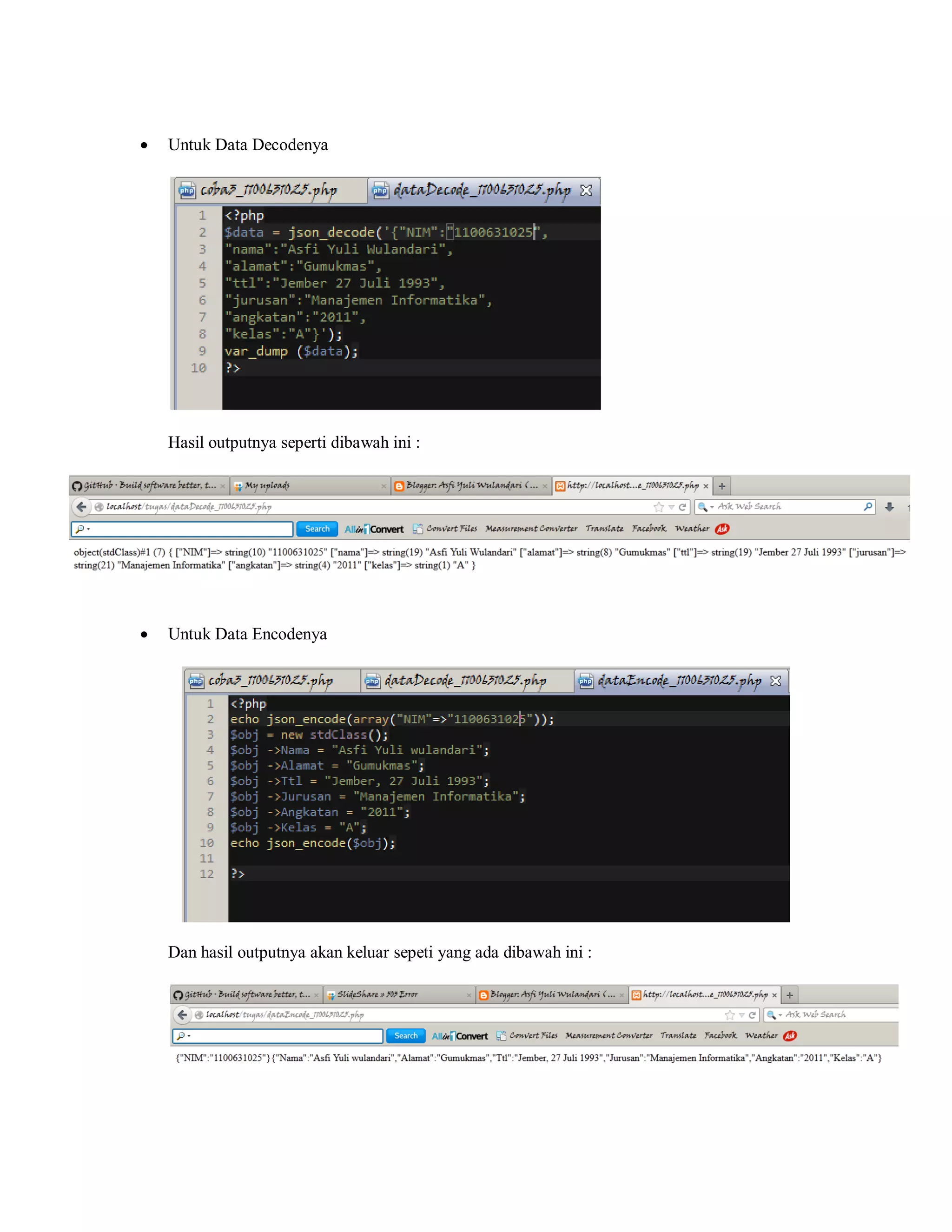Screen dimensions: 952x1232
Task: Click magnifier in Ask Web Search box
Action: coord(868,507)
